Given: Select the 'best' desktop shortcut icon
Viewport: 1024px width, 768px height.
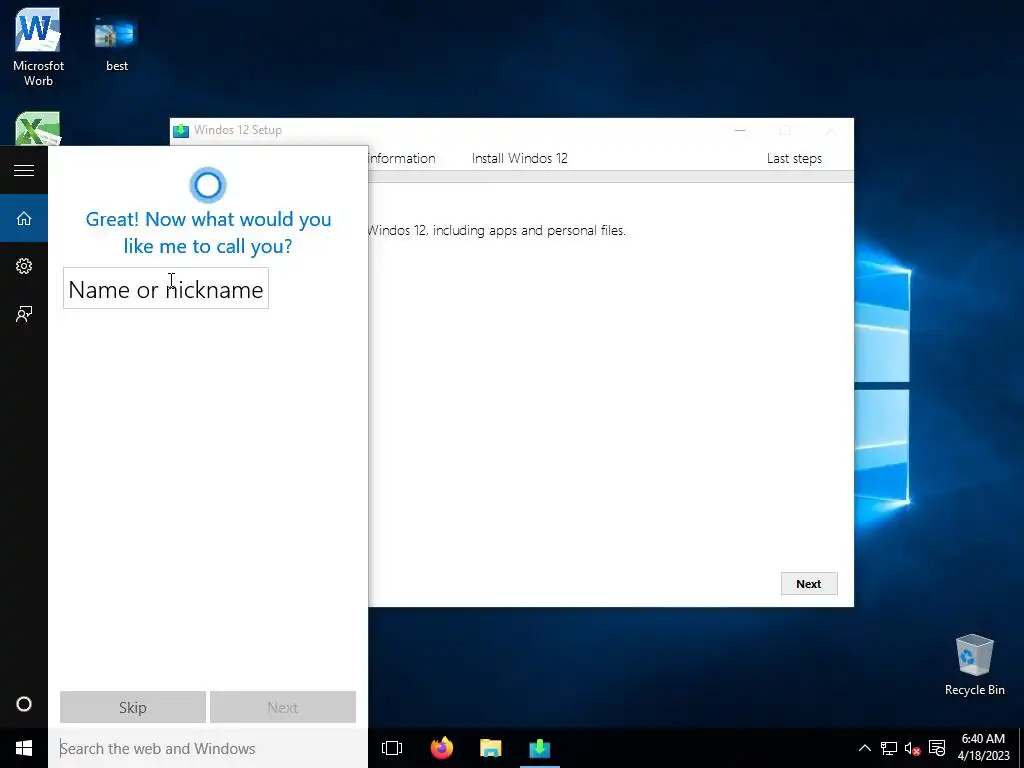Looking at the screenshot, I should [116, 43].
